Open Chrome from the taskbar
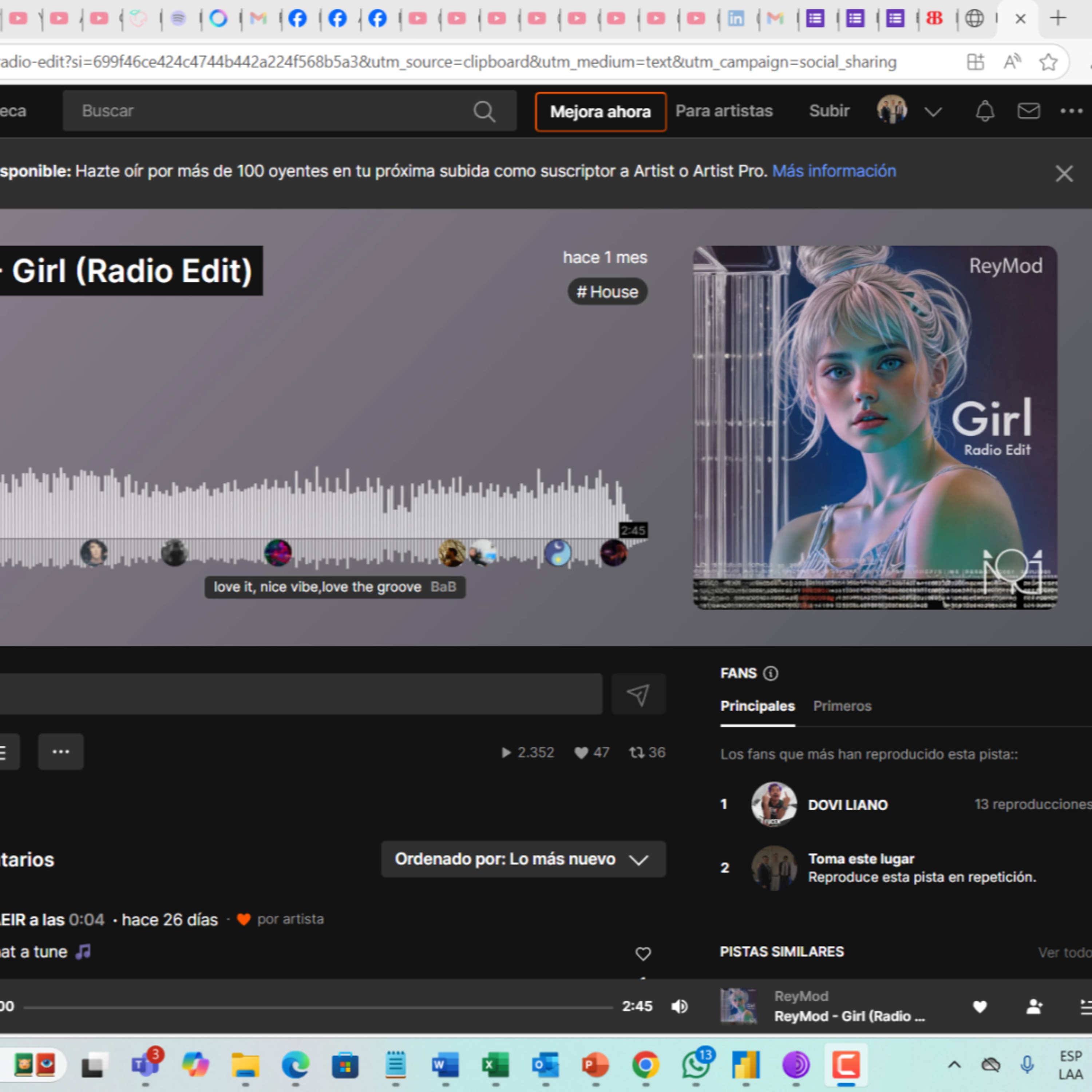The height and width of the screenshot is (1092, 1092). [x=645, y=1065]
